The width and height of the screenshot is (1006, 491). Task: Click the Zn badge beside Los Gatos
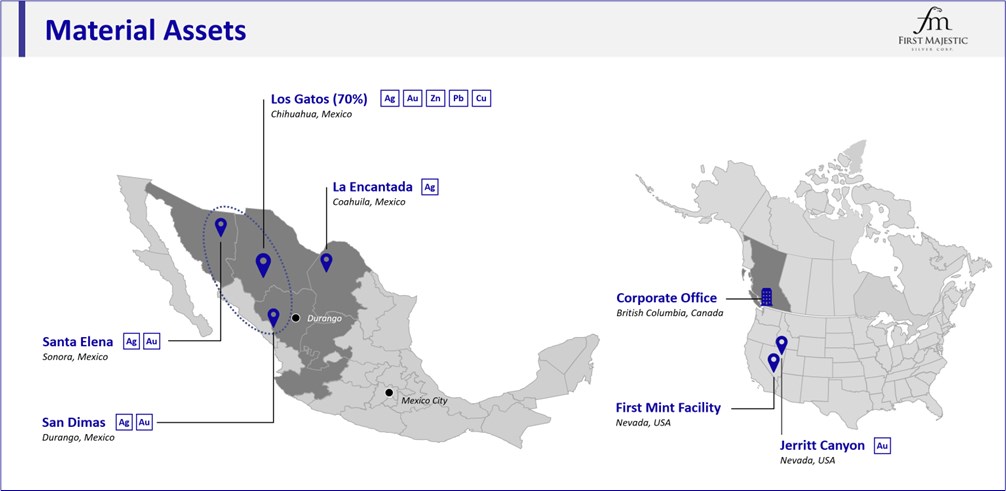(x=435, y=99)
